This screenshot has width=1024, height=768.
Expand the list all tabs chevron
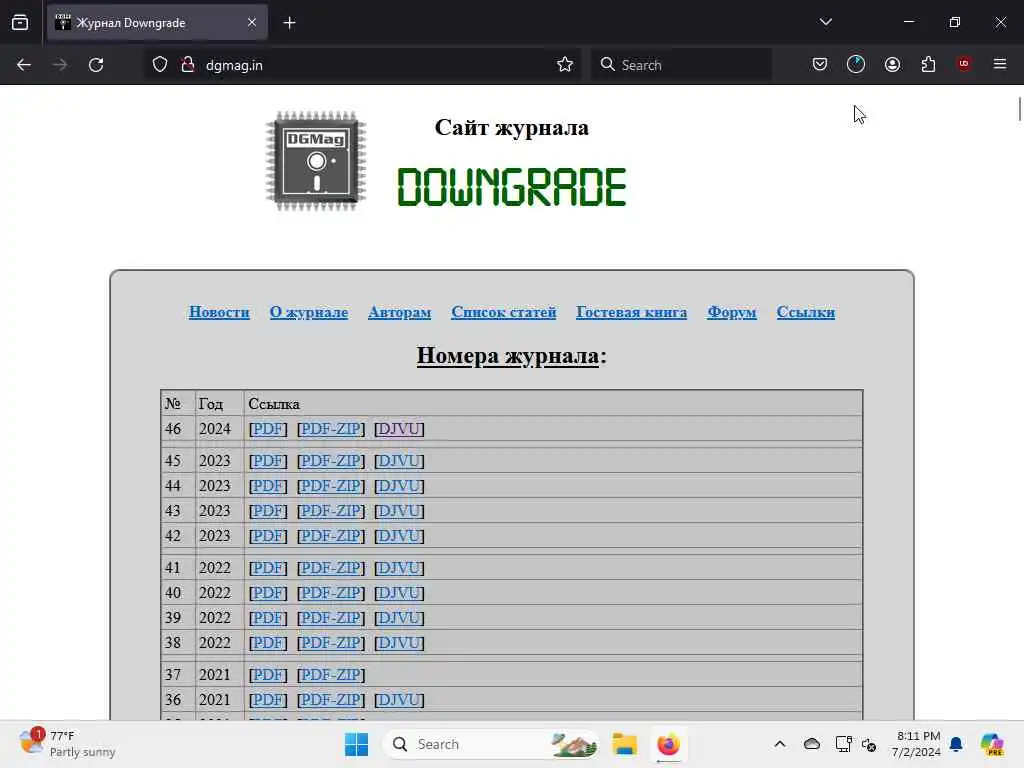[825, 22]
